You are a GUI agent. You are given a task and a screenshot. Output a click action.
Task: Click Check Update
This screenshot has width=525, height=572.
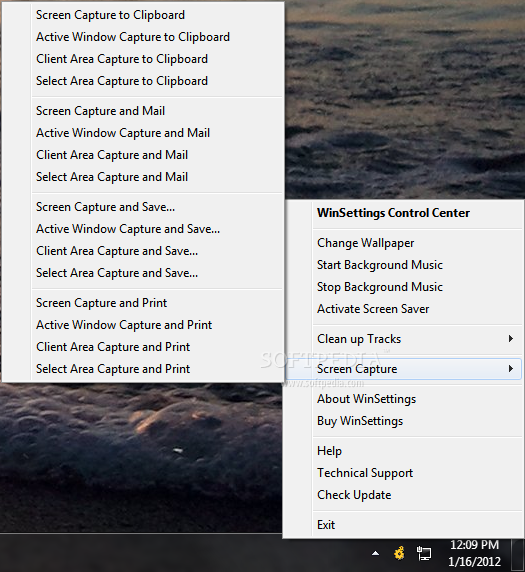coord(404,495)
